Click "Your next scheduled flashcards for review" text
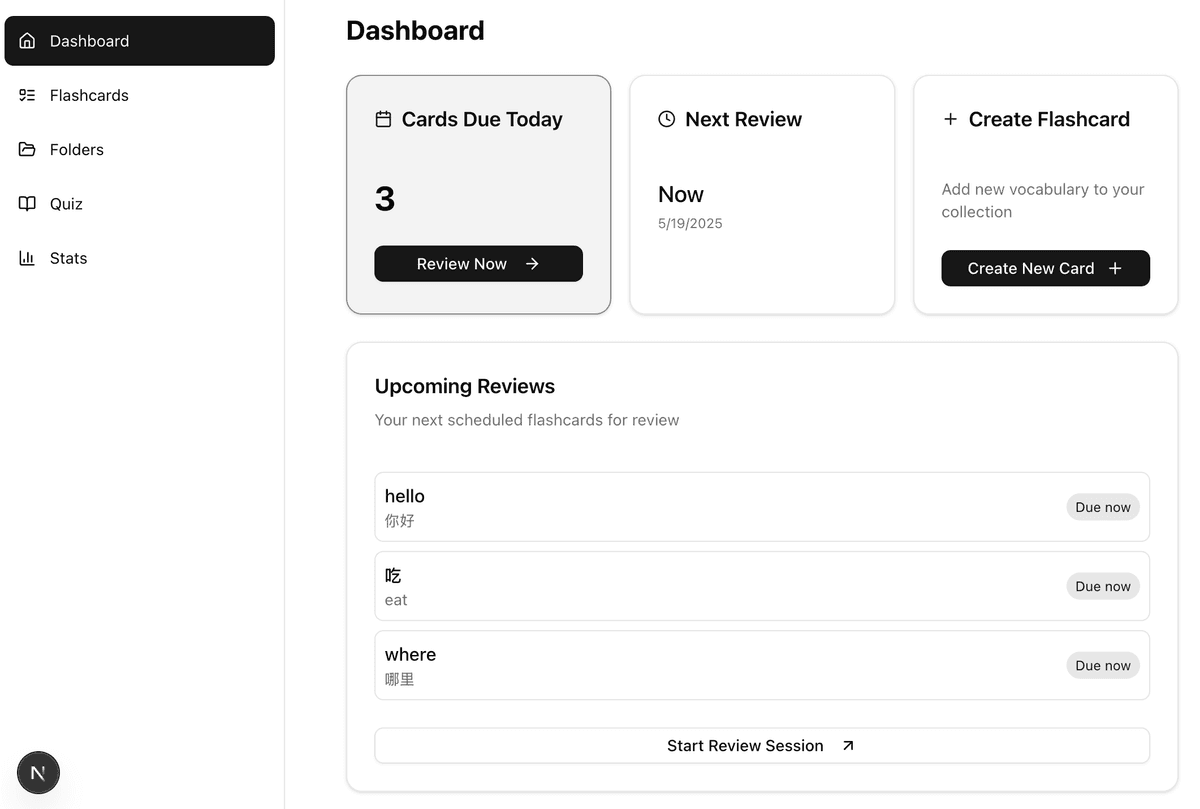The height and width of the screenshot is (809, 1200). pyautogui.click(x=527, y=420)
